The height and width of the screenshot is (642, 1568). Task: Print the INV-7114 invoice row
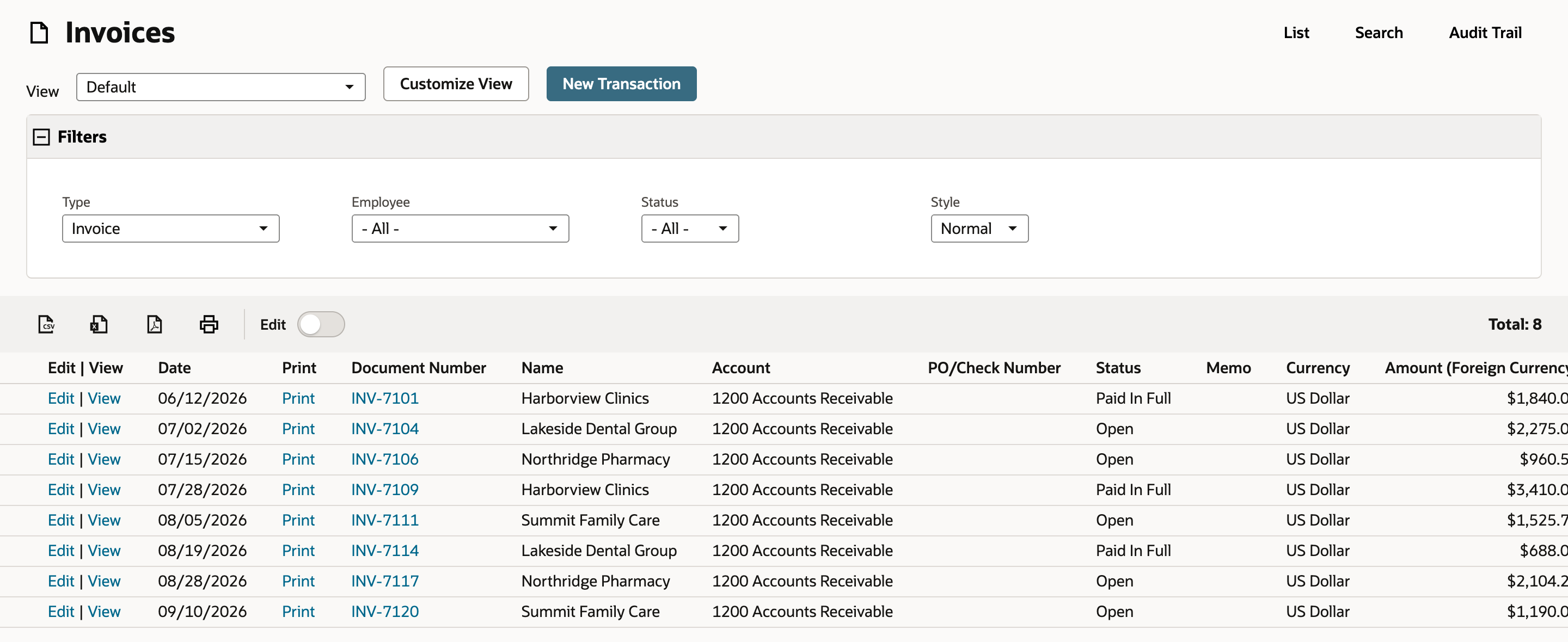298,551
